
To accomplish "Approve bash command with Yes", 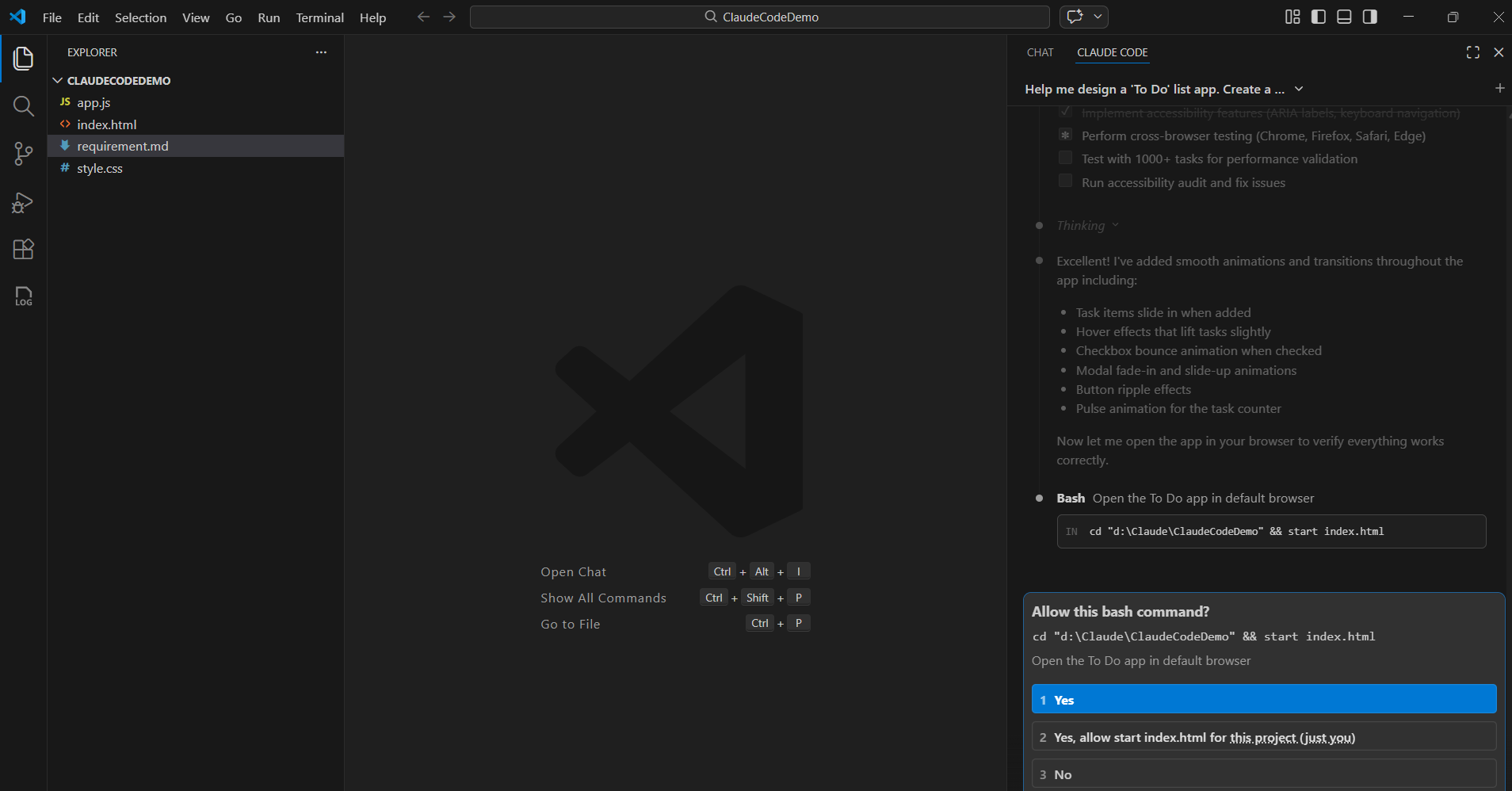I will point(1263,700).
